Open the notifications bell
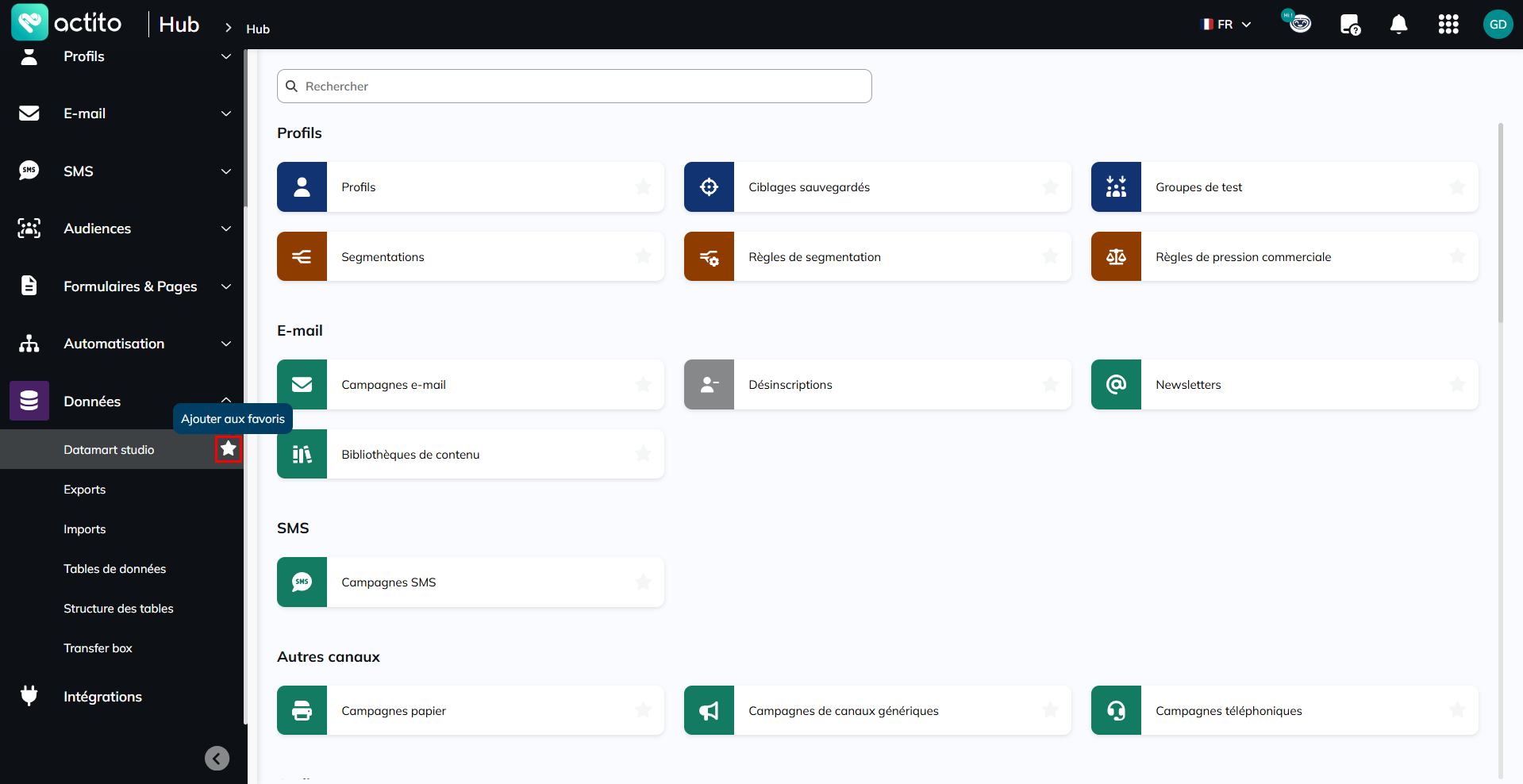Screen dimensions: 1523x784 pos(1399,25)
